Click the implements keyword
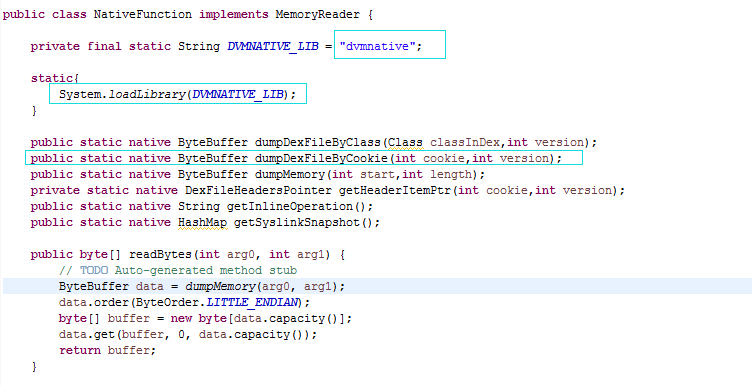 234,14
